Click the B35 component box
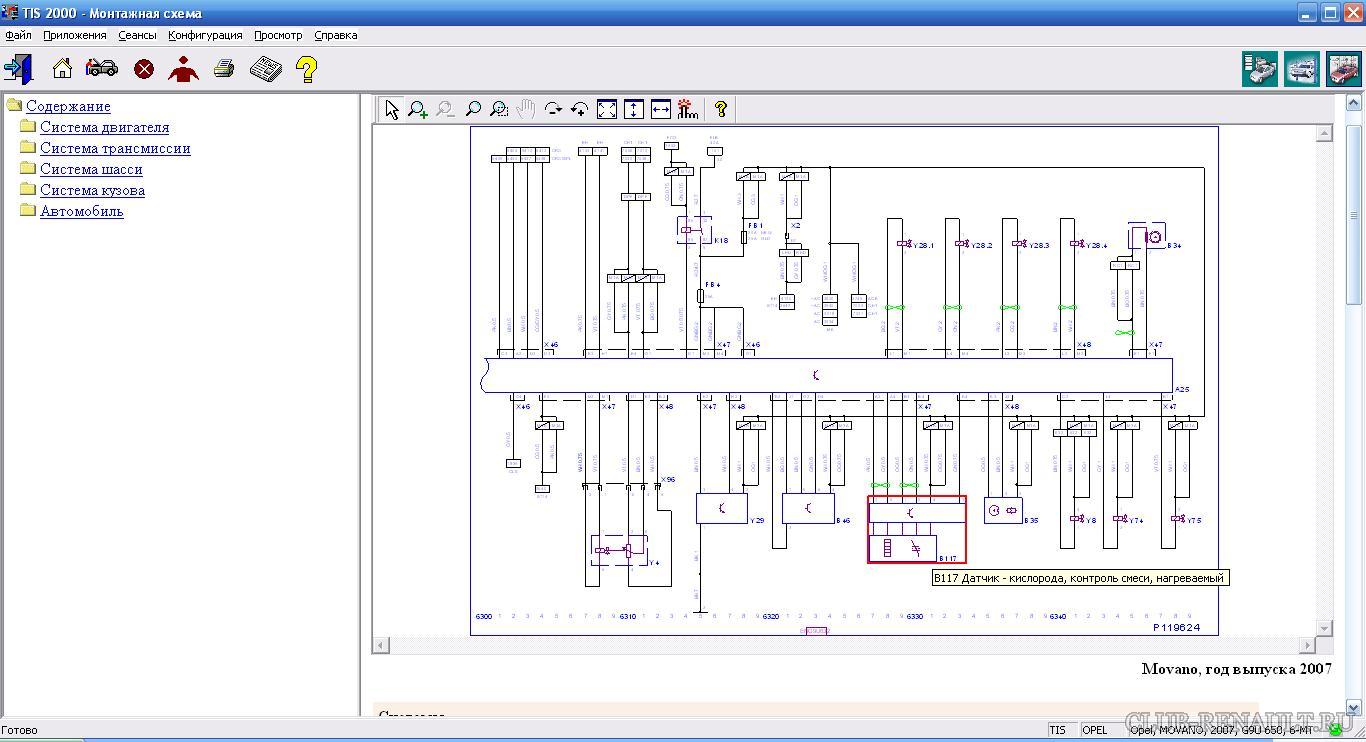This screenshot has height=742, width=1366. coord(1003,510)
